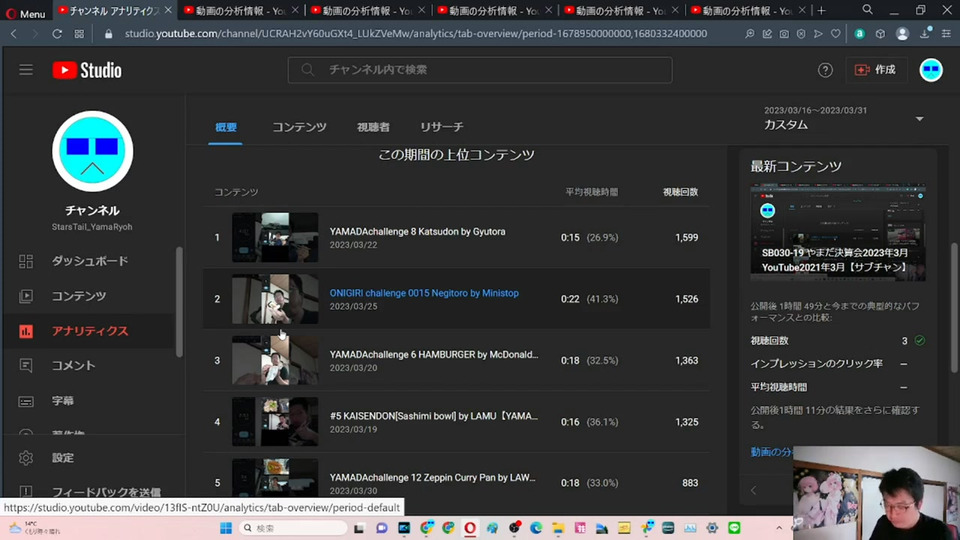Switch to the 視聴者 tab

[x=373, y=127]
